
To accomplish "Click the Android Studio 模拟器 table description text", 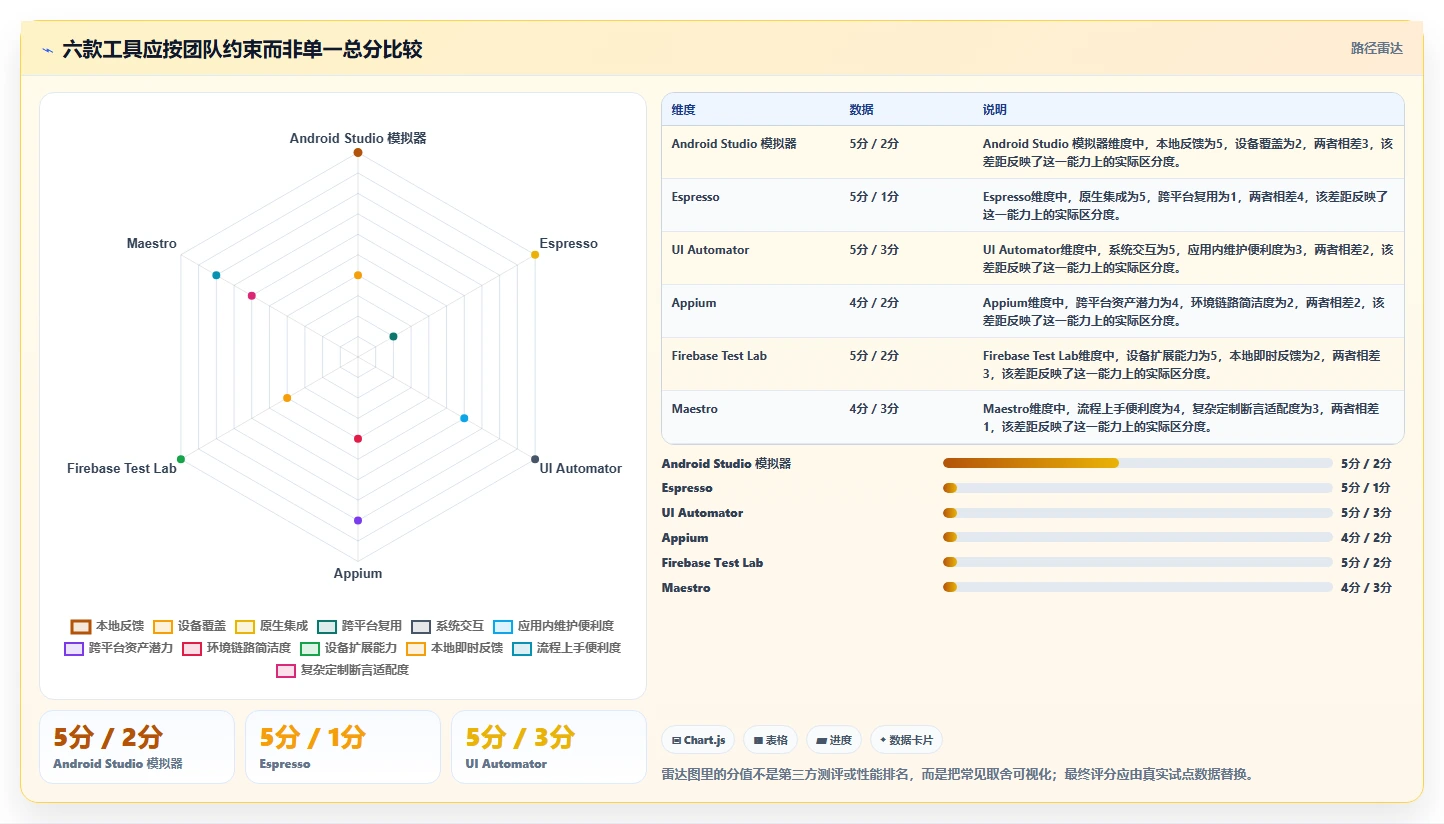I will [x=1188, y=152].
